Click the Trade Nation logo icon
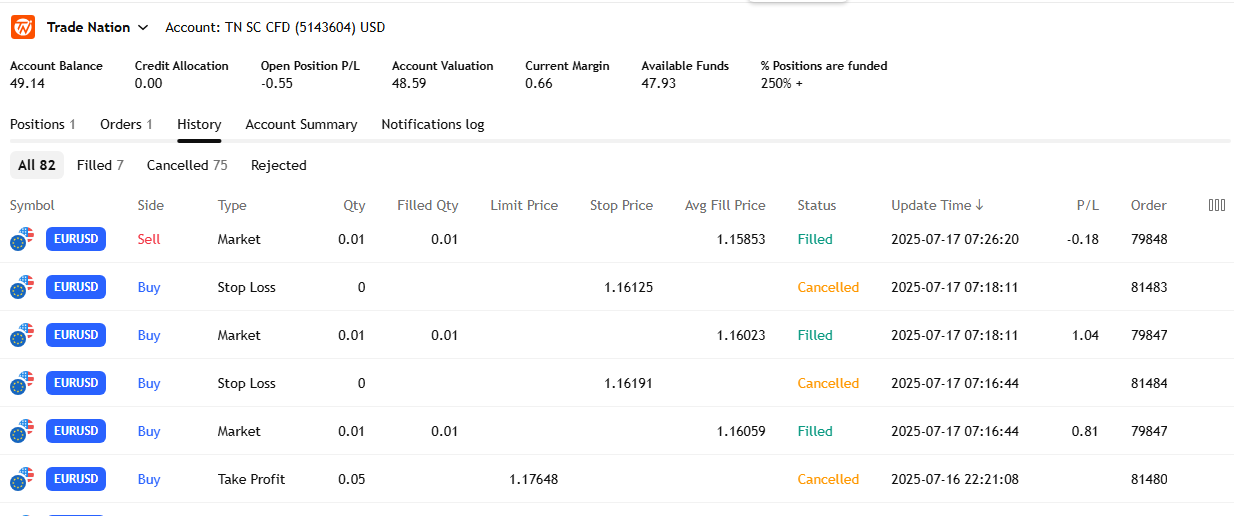 [x=23, y=28]
